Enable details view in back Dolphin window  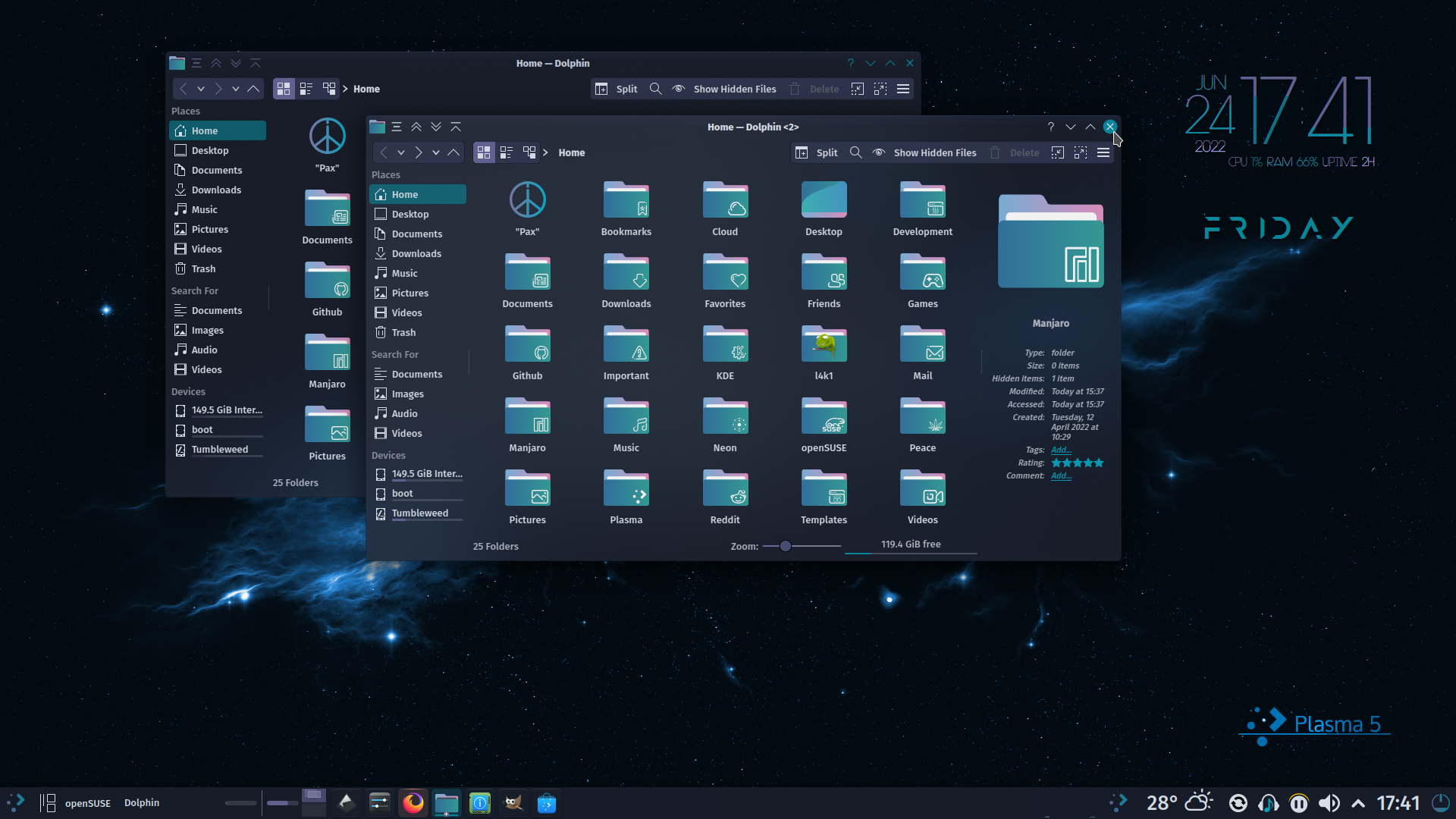pyautogui.click(x=329, y=89)
